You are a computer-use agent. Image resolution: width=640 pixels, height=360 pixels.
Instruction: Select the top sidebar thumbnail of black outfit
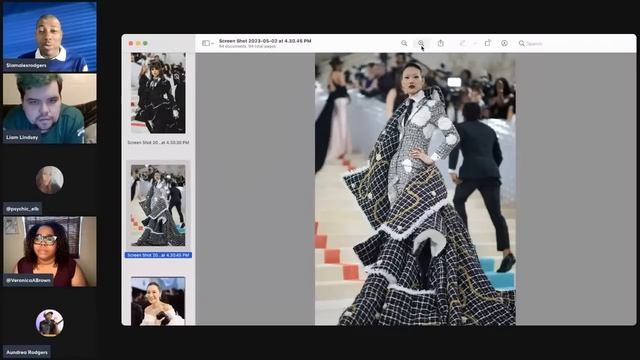click(158, 93)
